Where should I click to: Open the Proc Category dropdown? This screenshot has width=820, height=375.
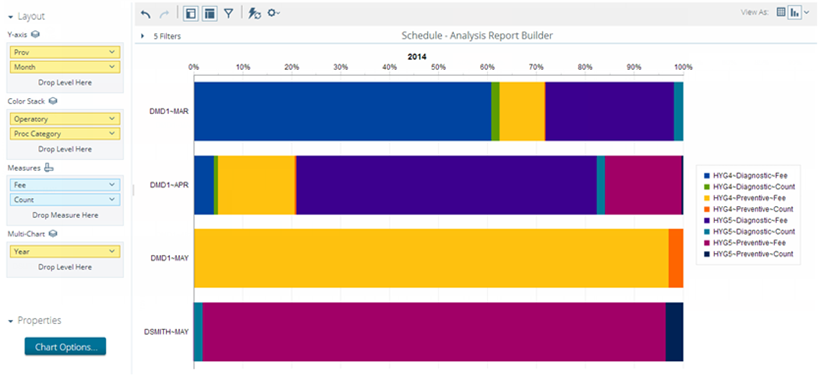click(65, 133)
